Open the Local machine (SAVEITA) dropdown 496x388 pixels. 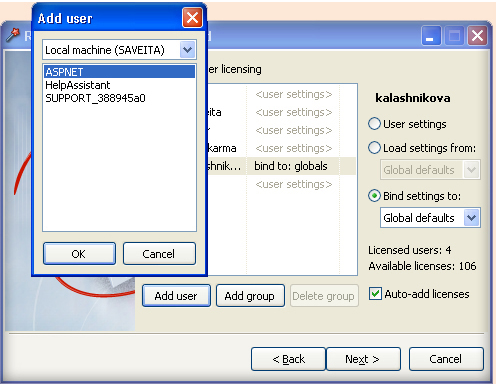(x=187, y=50)
